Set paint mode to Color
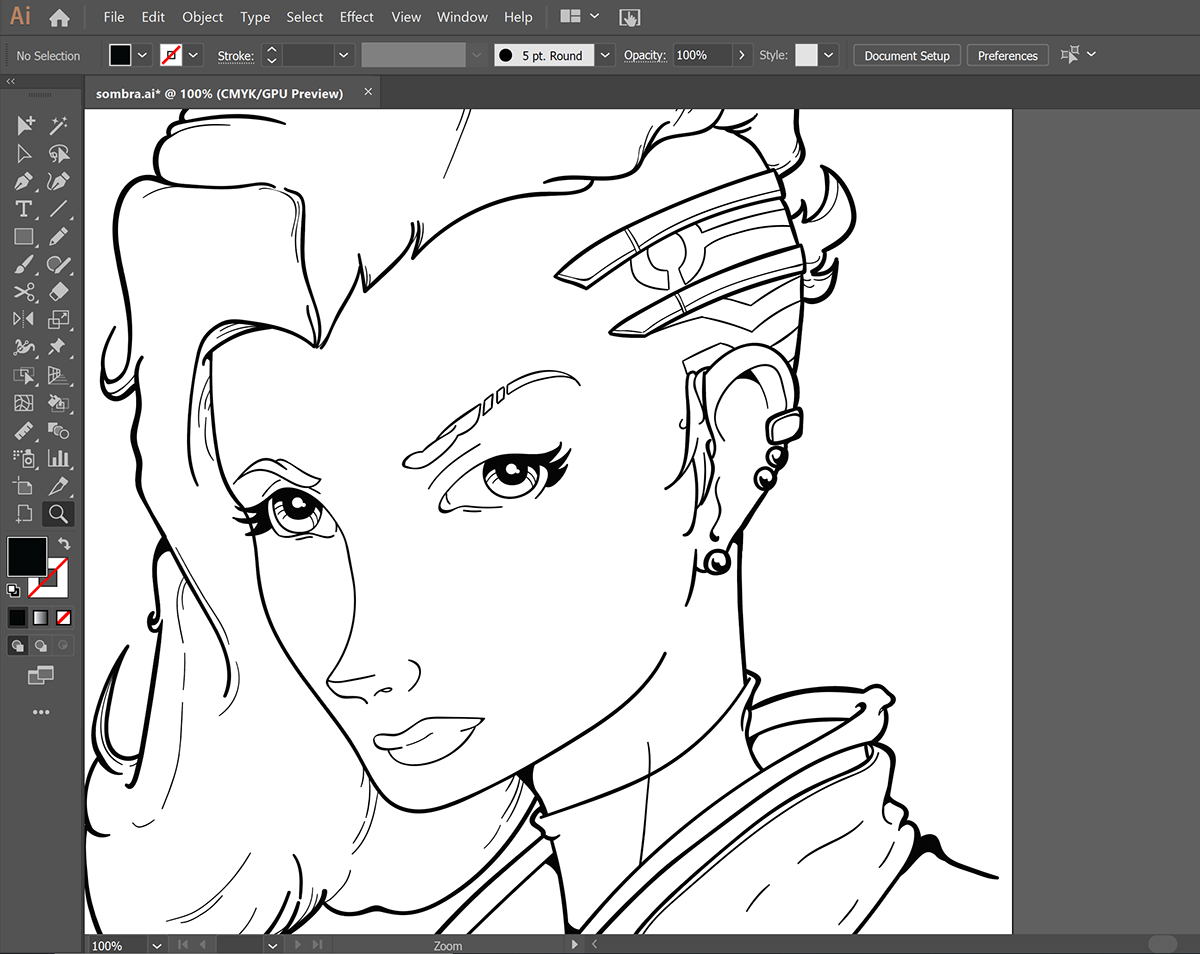1200x954 pixels. point(18,617)
